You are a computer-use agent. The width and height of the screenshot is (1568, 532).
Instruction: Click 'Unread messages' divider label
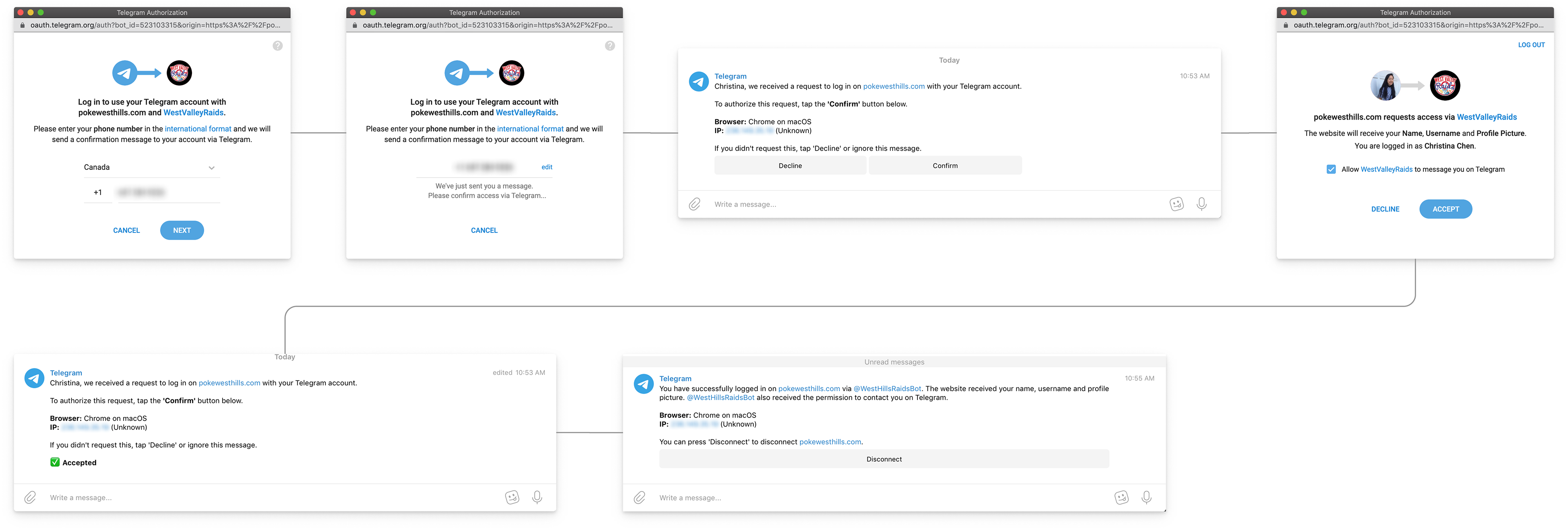pos(894,362)
